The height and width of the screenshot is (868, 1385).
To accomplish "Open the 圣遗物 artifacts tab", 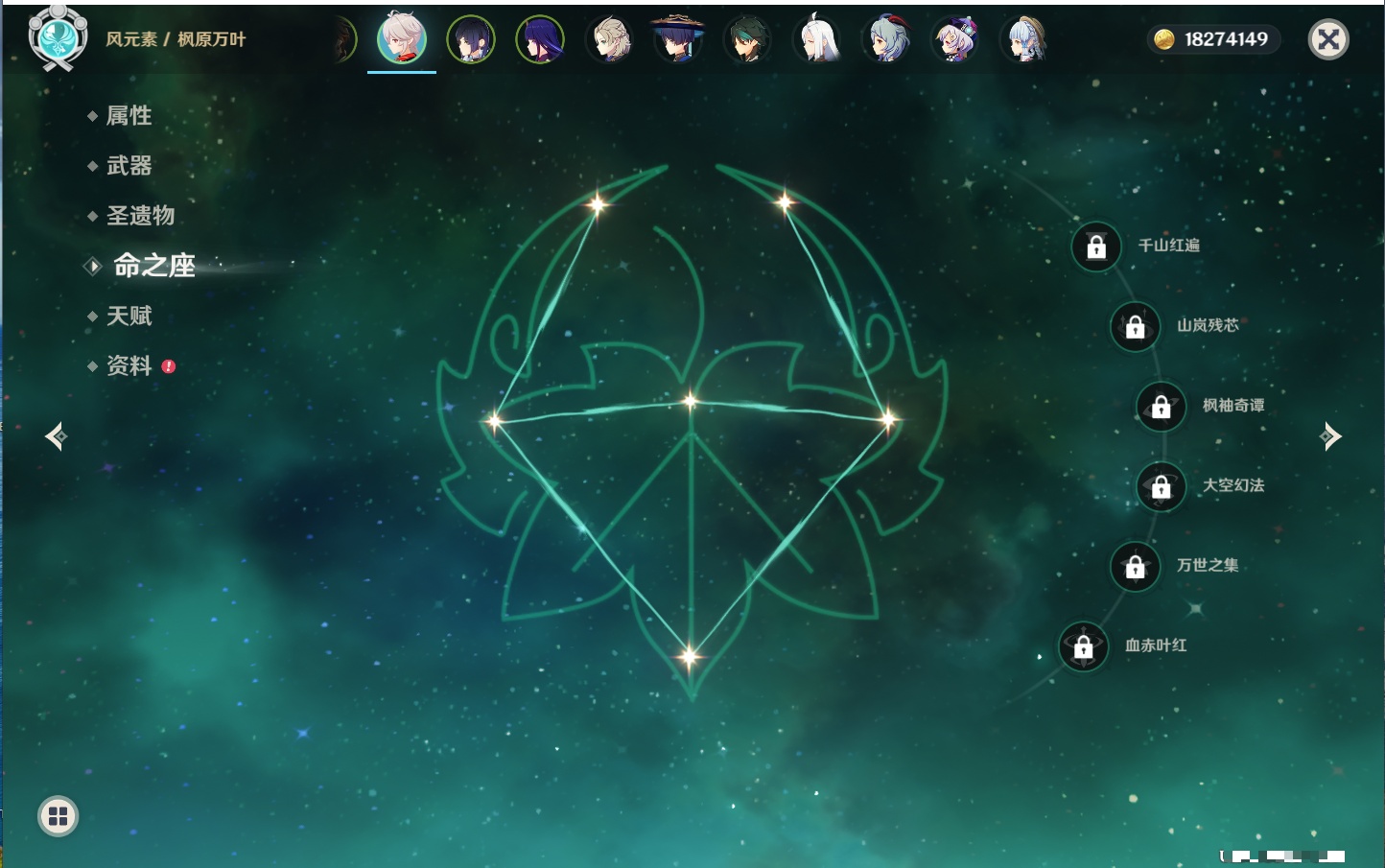I will pyautogui.click(x=140, y=216).
